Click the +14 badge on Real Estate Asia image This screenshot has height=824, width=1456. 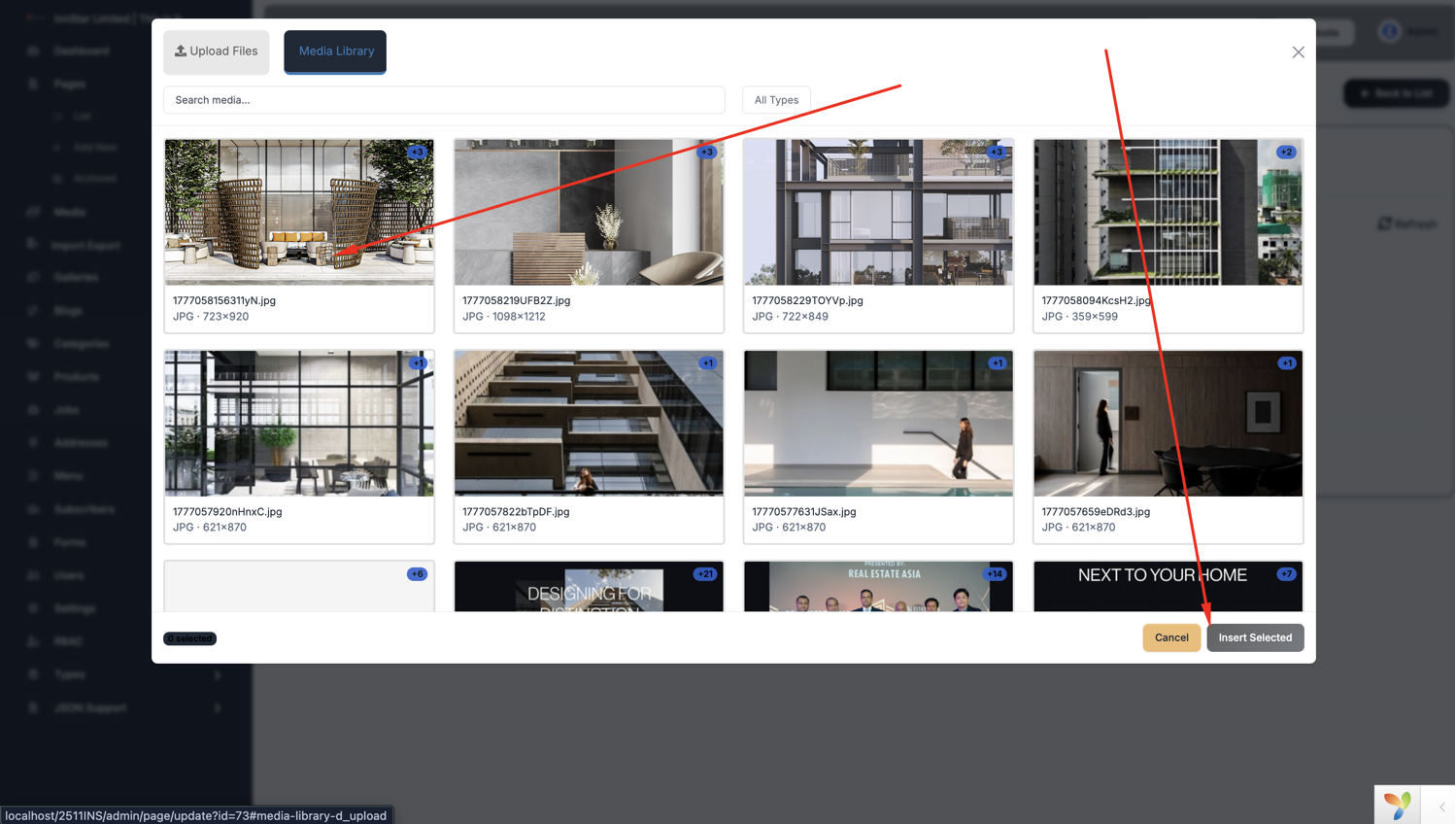[995, 574]
